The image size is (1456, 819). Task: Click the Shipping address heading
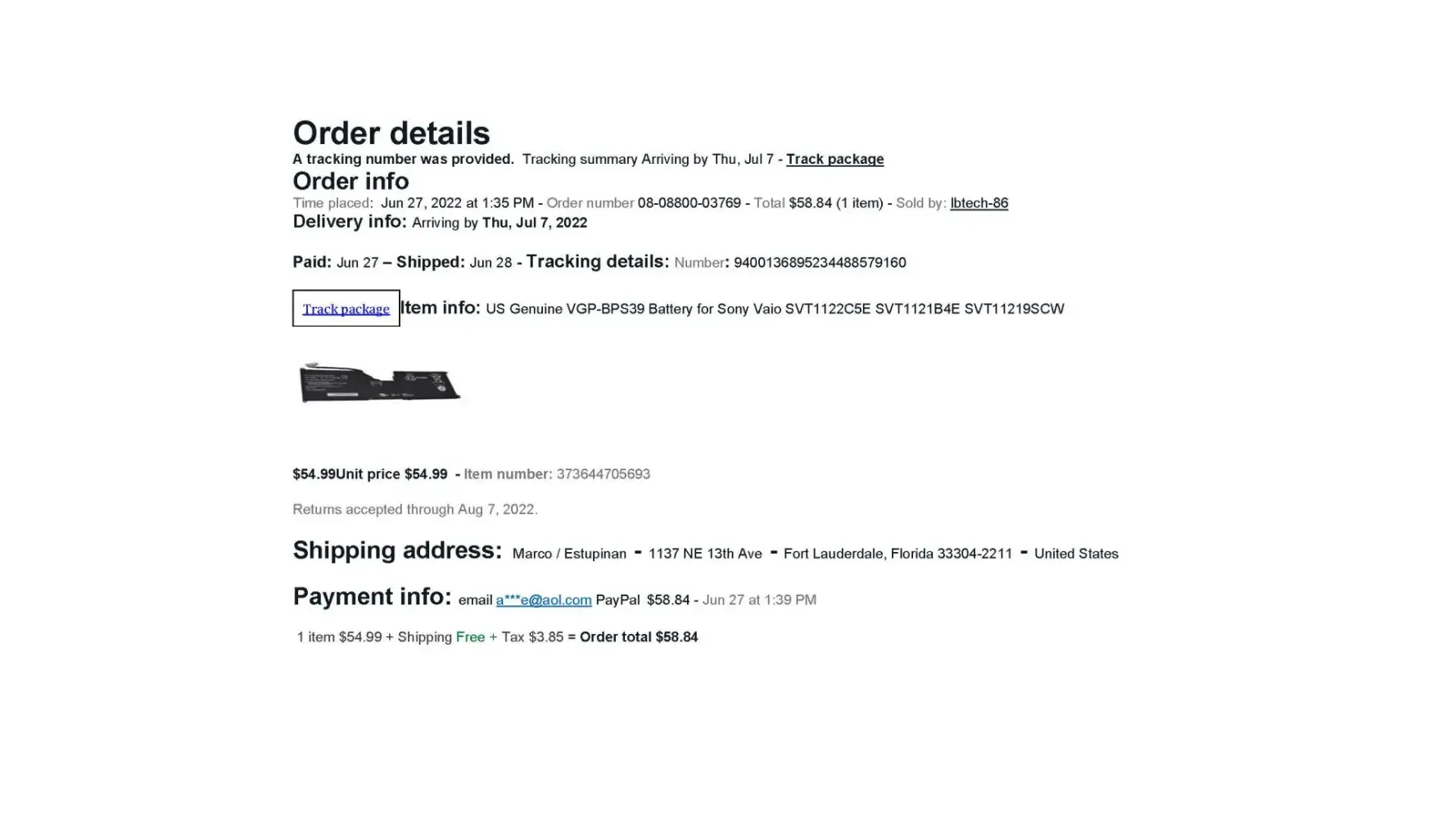pos(397,550)
